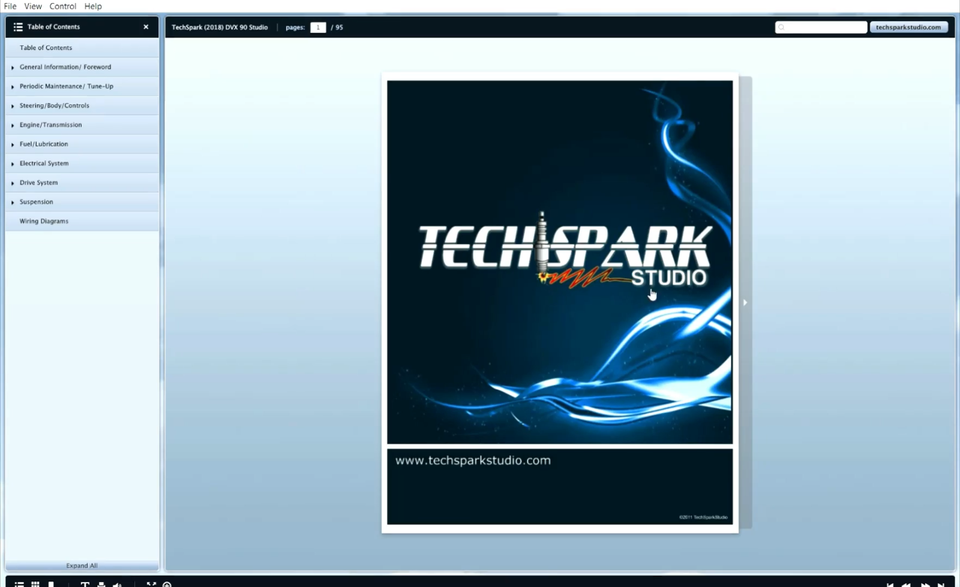Close the Table of Contents panel
Screen dimensions: 960x587
point(146,27)
